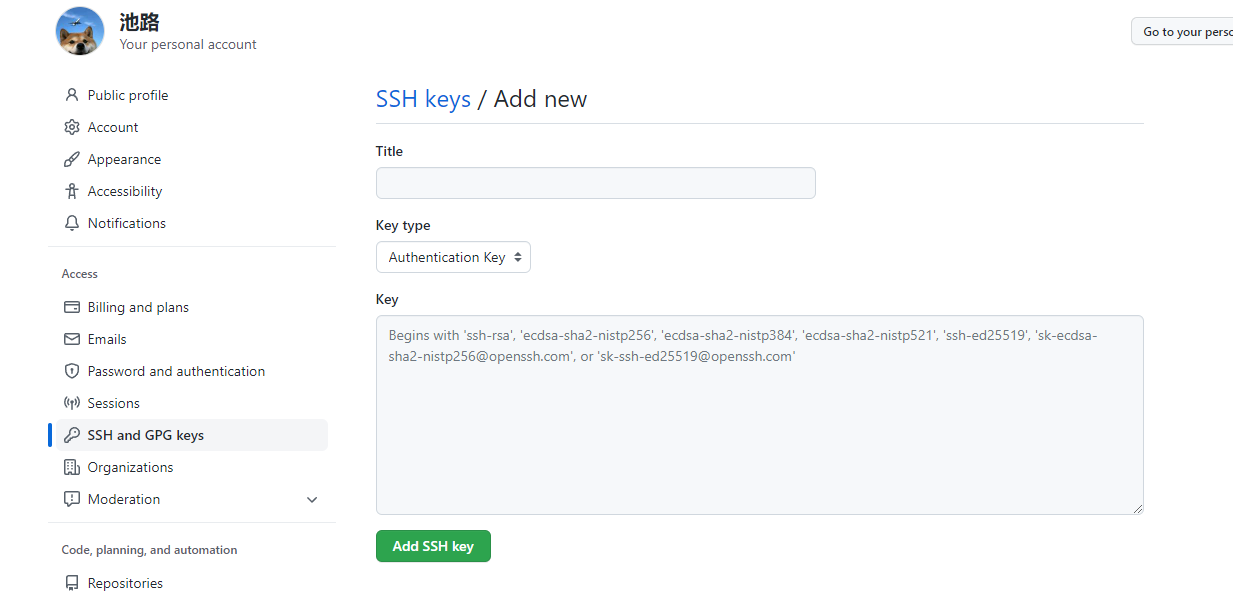Click the Billing credit card icon
1233x606 pixels.
coord(71,307)
